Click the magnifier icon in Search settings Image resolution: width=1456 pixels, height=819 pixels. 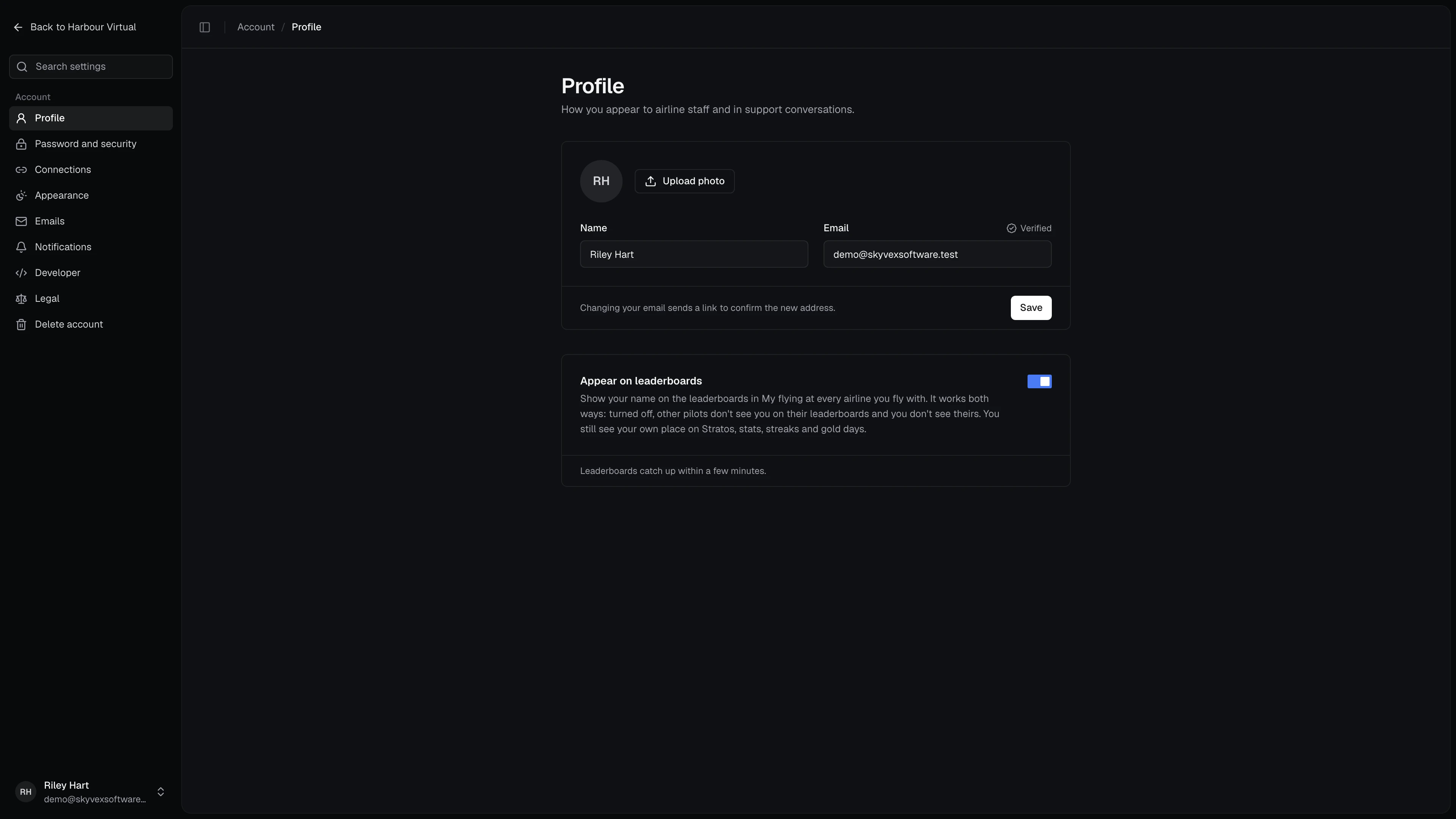pos(22,67)
